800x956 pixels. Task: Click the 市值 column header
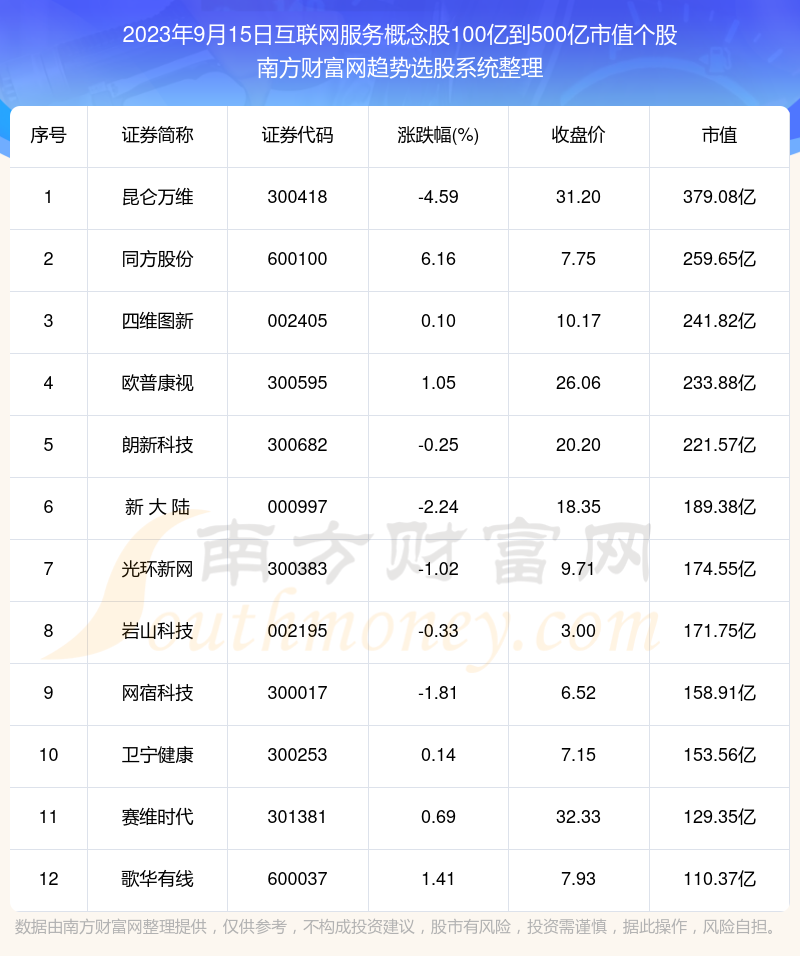[720, 135]
